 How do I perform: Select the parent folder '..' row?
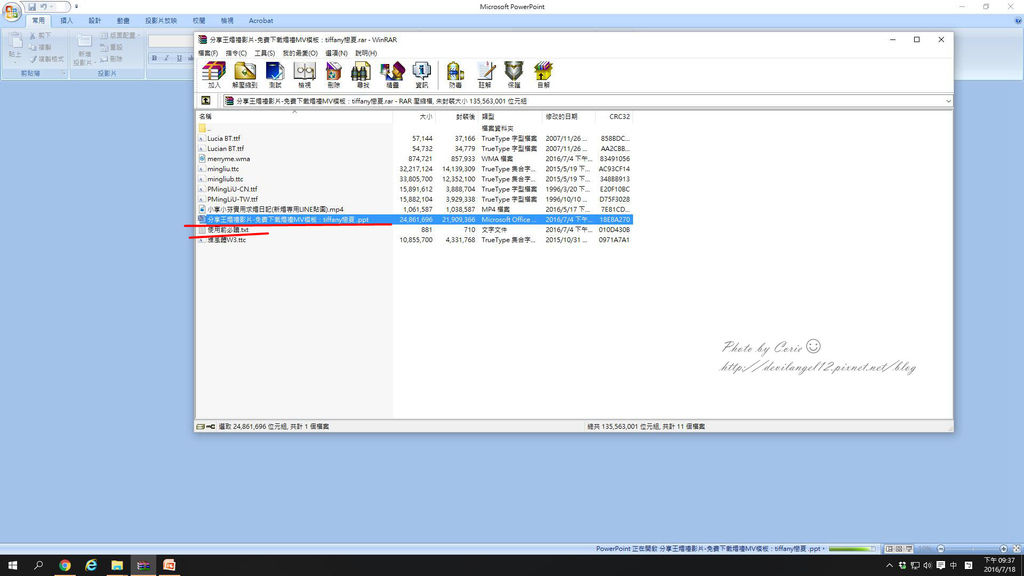pos(415,128)
